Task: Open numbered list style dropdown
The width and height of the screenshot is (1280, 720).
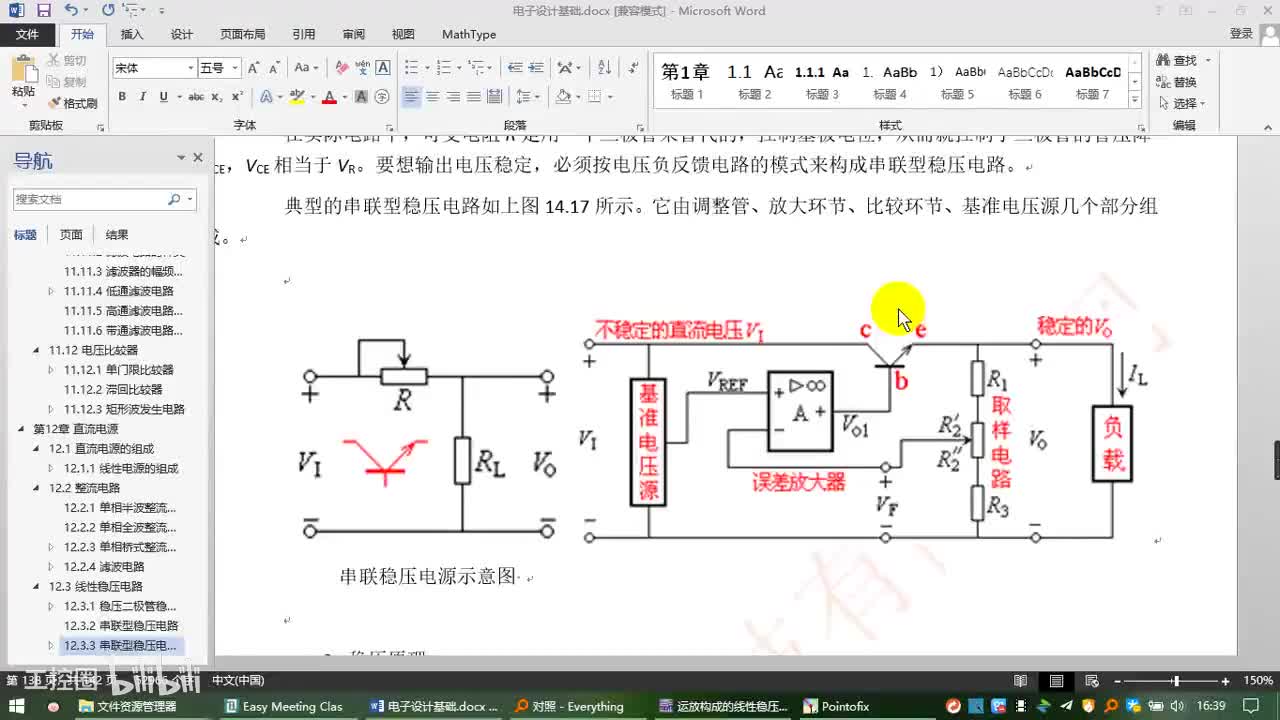Action: 457,68
